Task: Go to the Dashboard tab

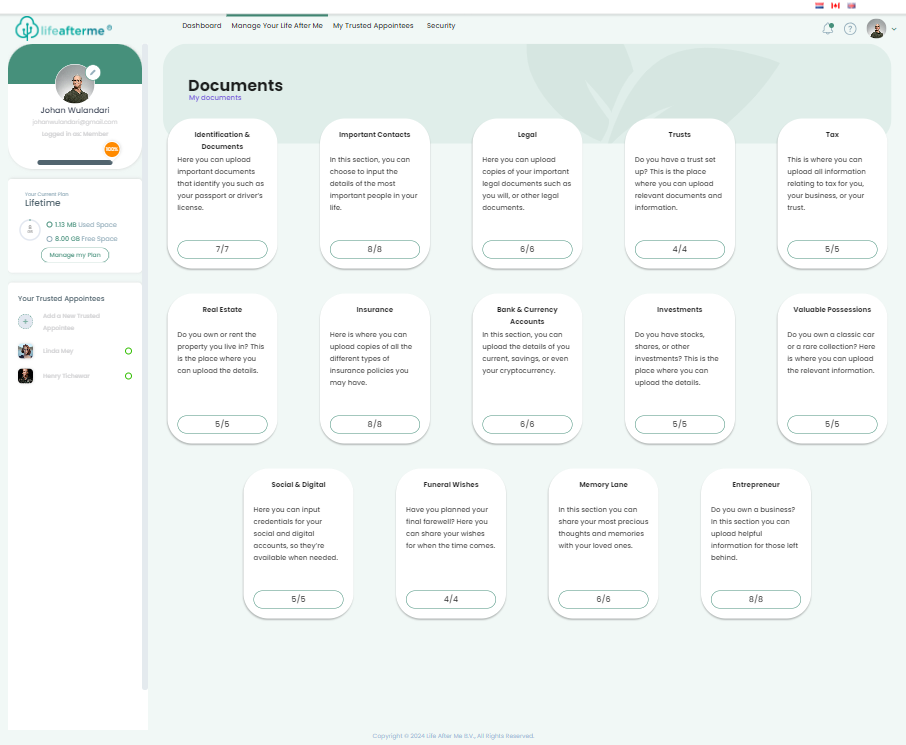Action: [x=201, y=26]
